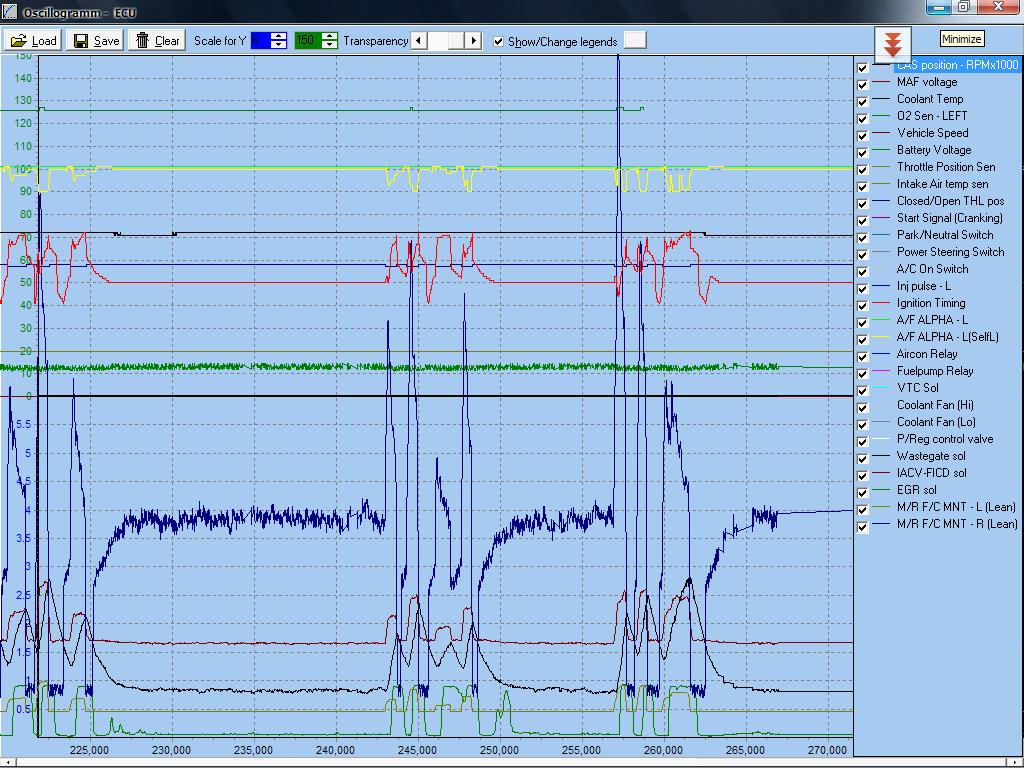Disable the Battery Voltage trace checkbox
This screenshot has width=1024, height=768.
863,152
